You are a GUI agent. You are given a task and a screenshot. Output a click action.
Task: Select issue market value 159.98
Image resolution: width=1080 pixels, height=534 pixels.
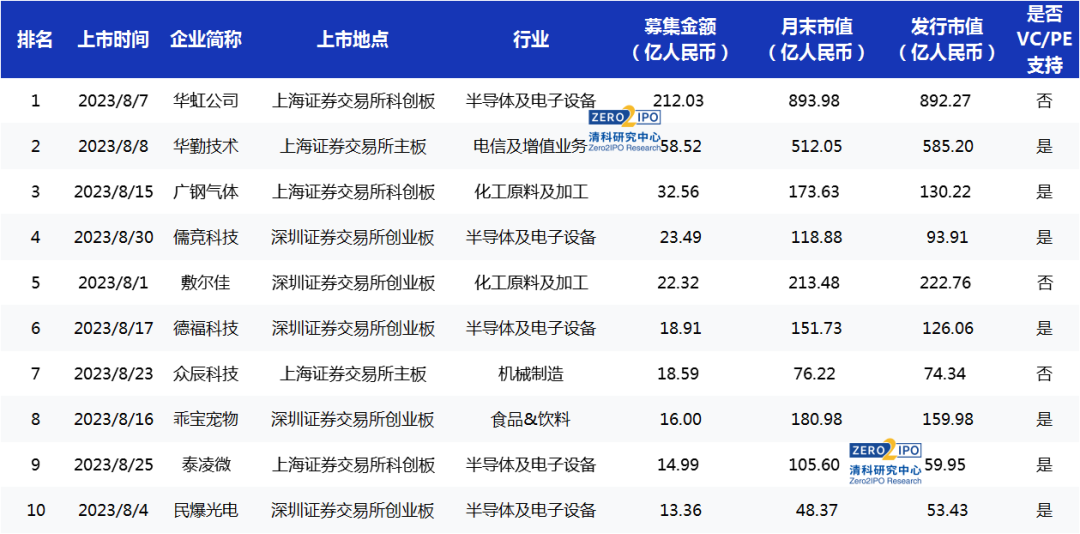coord(947,420)
